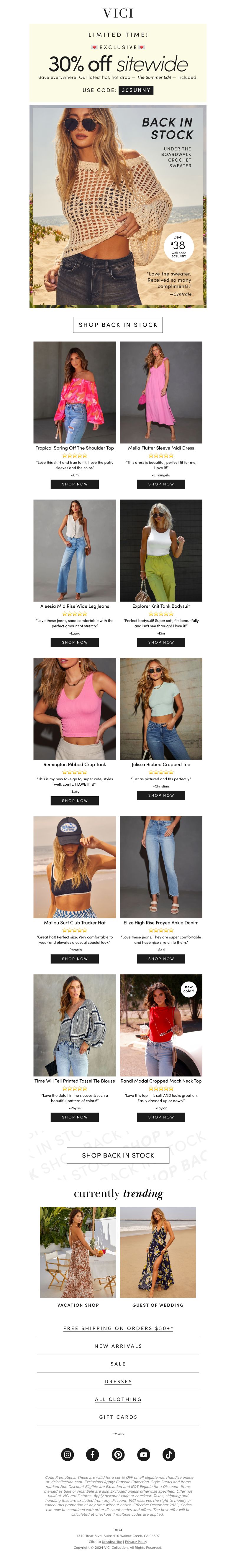Click the upper SHOP BACK IN STOCK button
The image size is (236, 1568).
(x=118, y=325)
